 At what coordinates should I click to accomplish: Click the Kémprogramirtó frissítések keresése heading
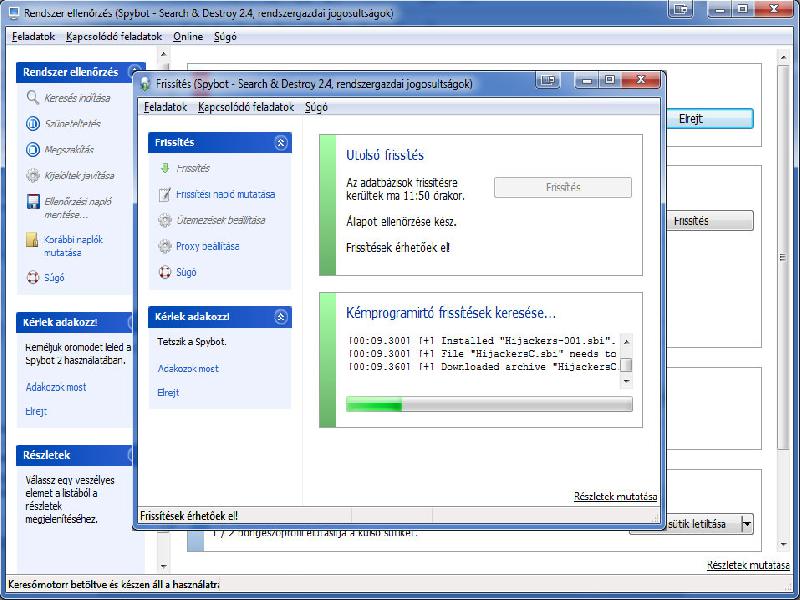pos(451,312)
